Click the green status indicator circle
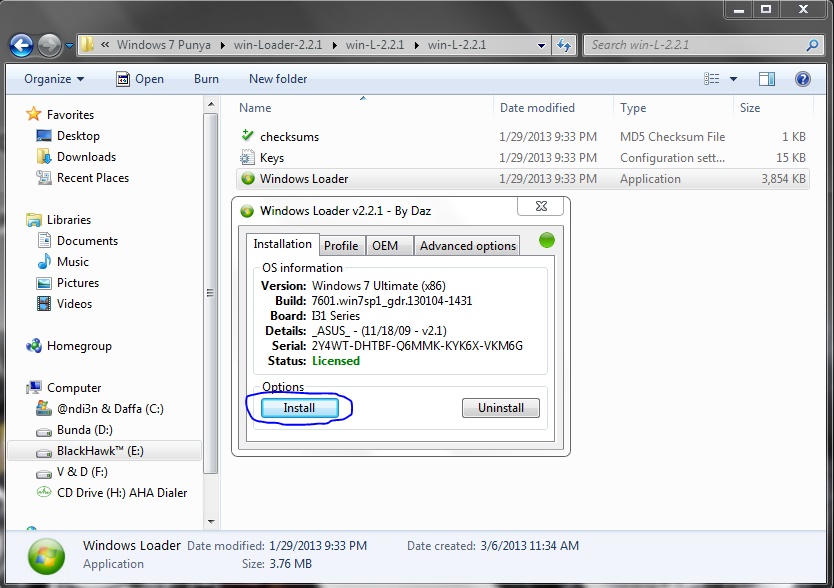Image resolution: width=834 pixels, height=588 pixels. click(547, 241)
